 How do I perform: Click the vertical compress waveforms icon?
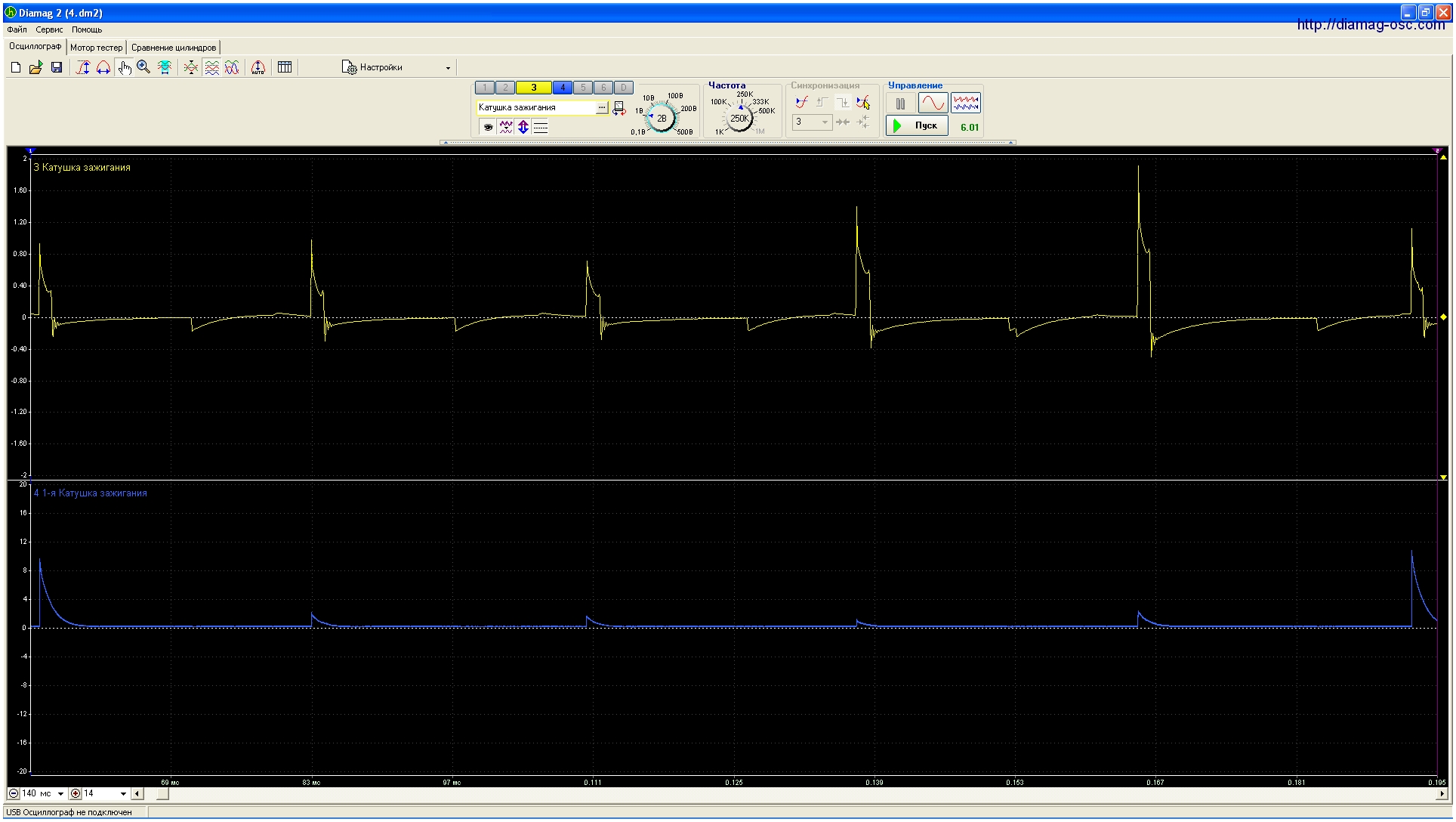click(191, 68)
